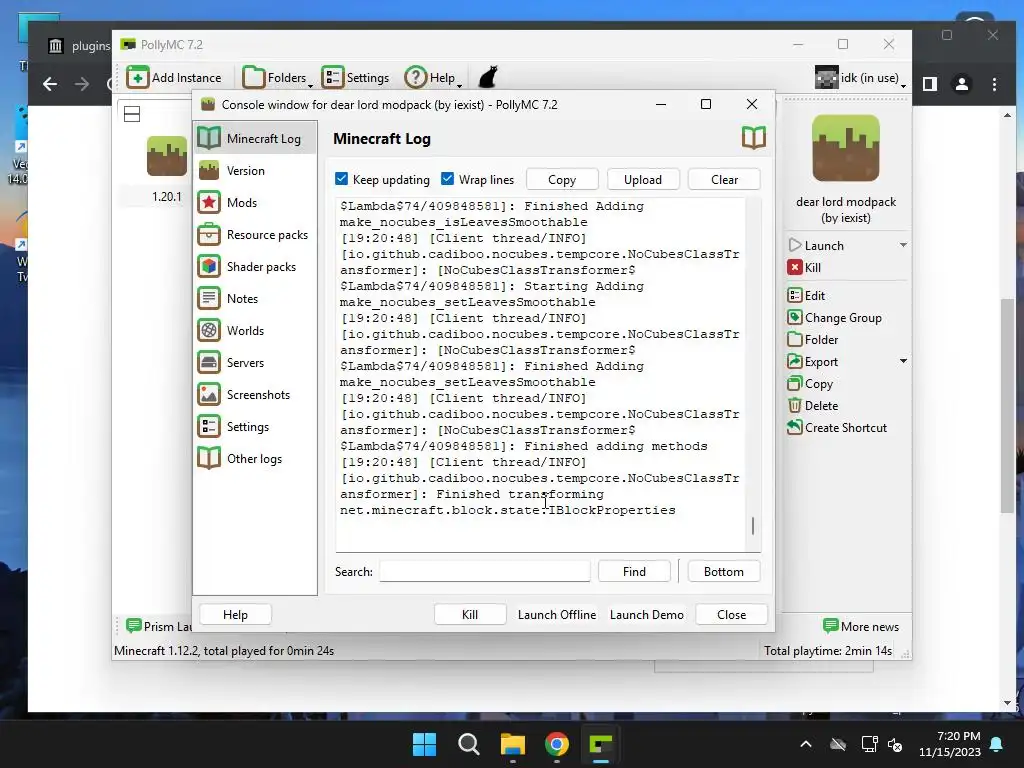
Task: Click the console window Close button
Action: click(x=731, y=615)
